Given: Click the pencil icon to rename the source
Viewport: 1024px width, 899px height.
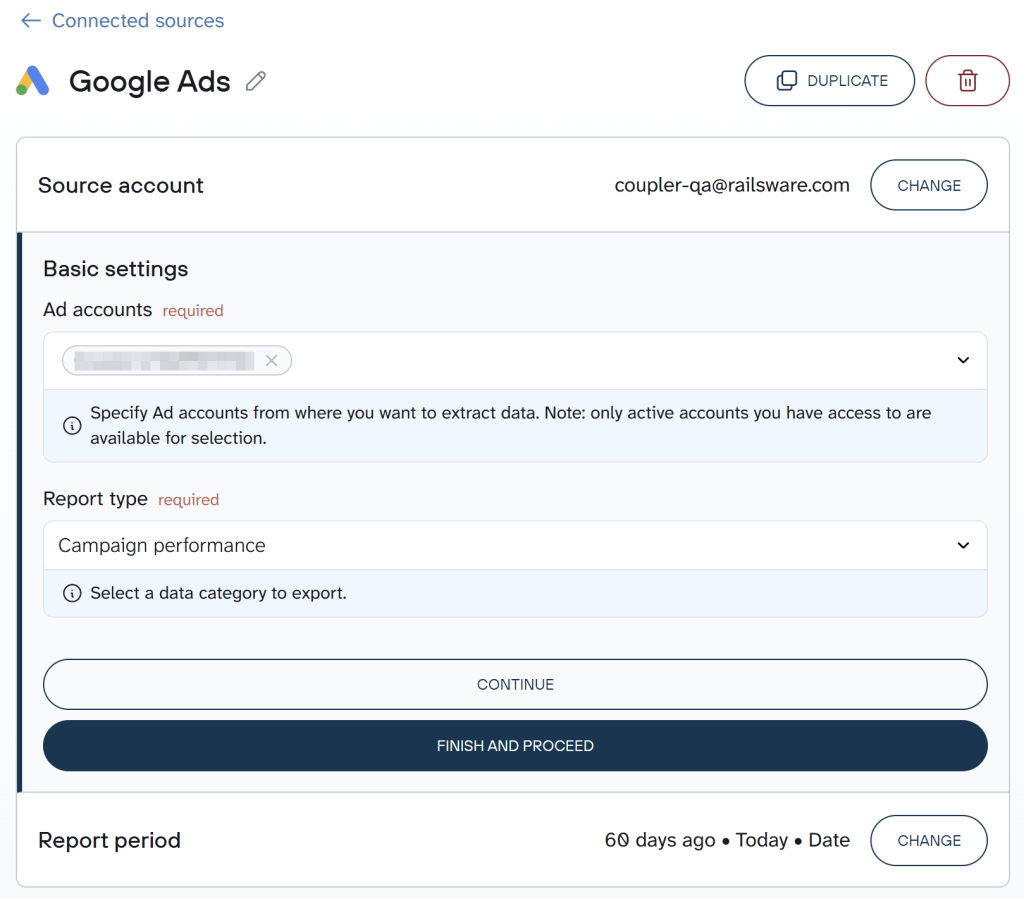Looking at the screenshot, I should pos(255,81).
